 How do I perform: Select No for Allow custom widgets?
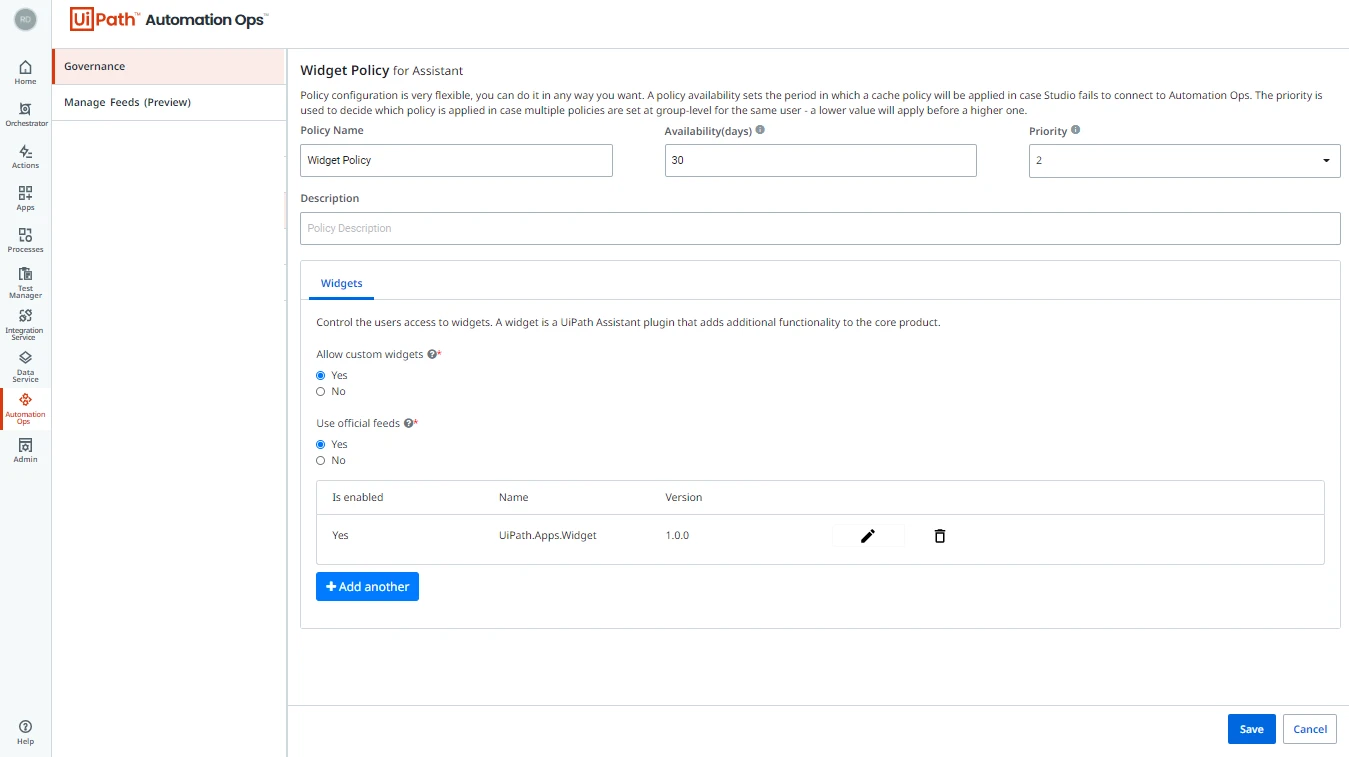321,392
